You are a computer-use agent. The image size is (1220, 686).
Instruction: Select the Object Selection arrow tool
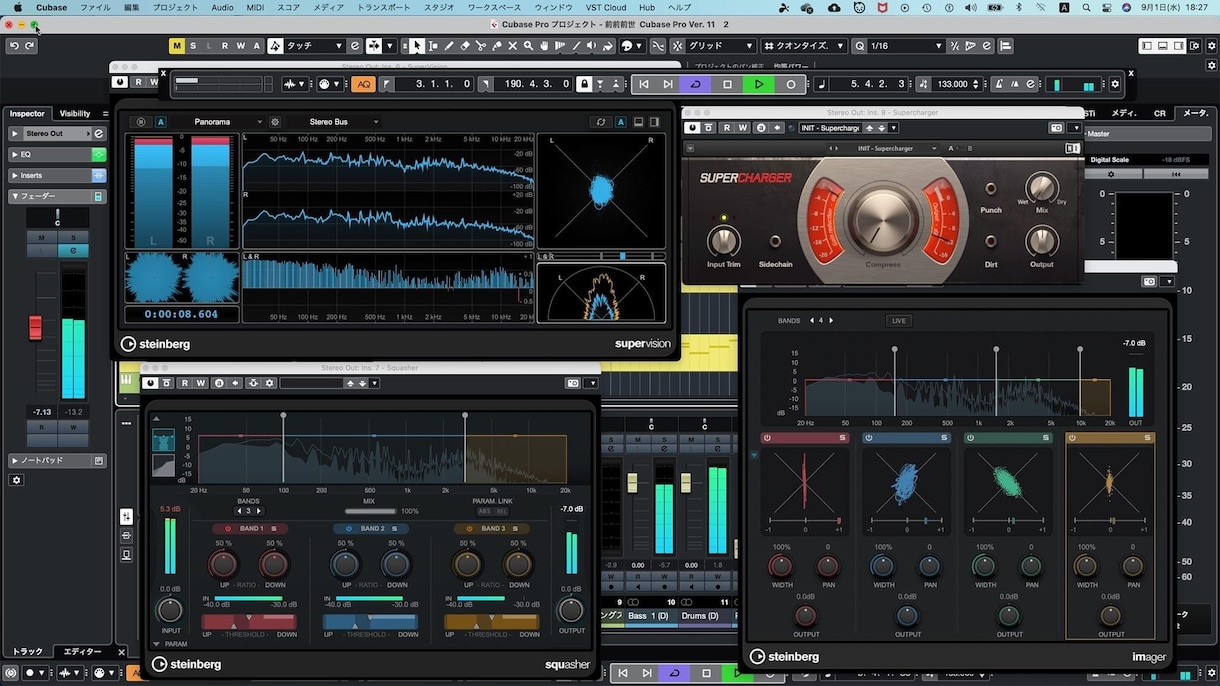[x=417, y=46]
